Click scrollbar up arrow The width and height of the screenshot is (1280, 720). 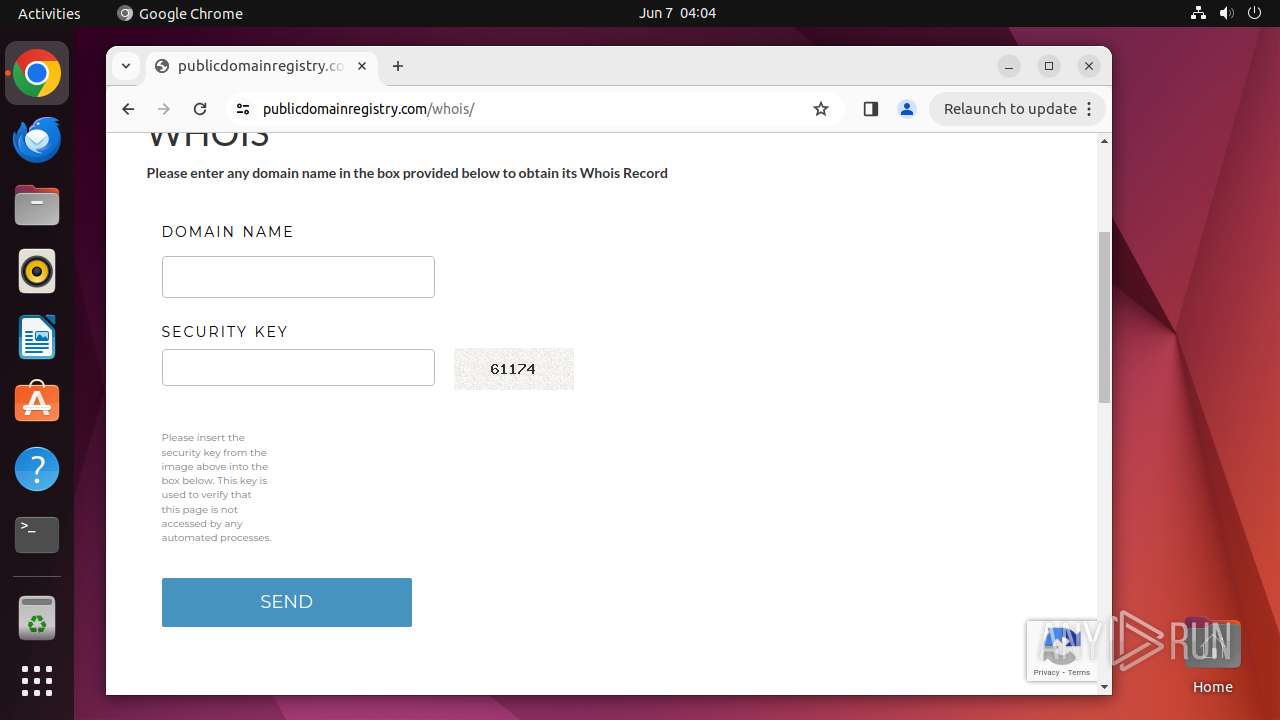[1104, 141]
